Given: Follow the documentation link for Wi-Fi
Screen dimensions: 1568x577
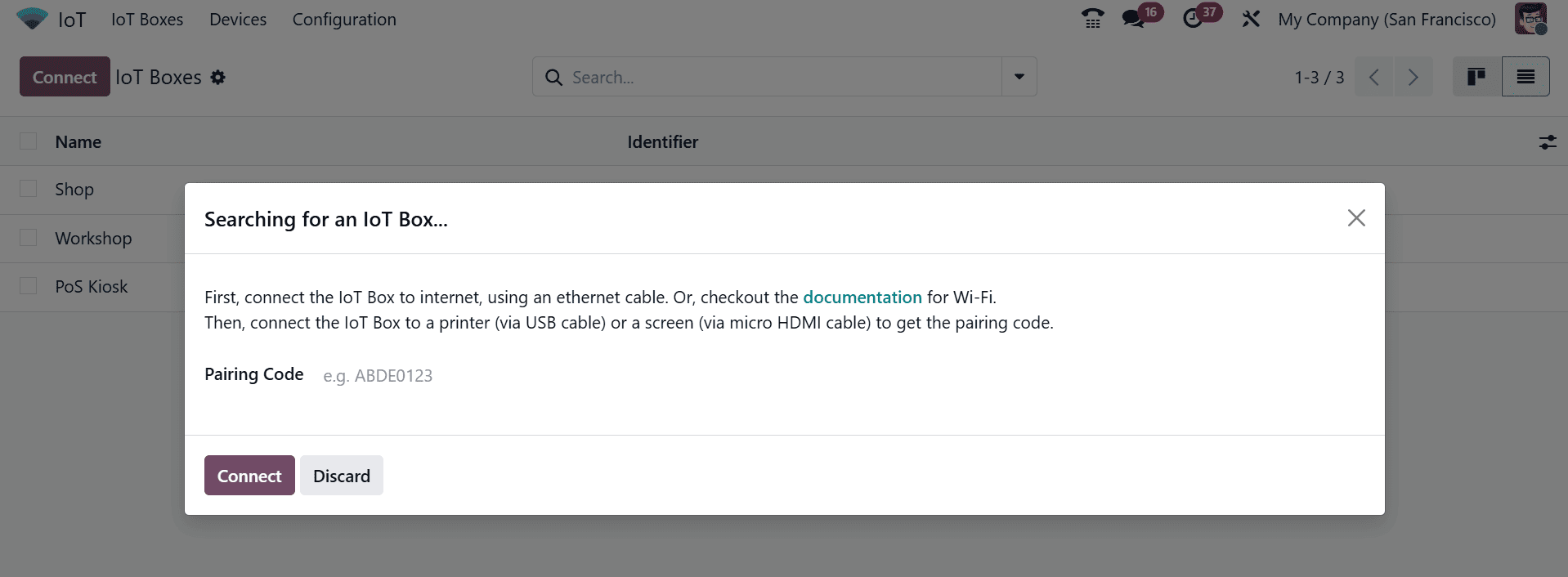Looking at the screenshot, I should click(862, 297).
